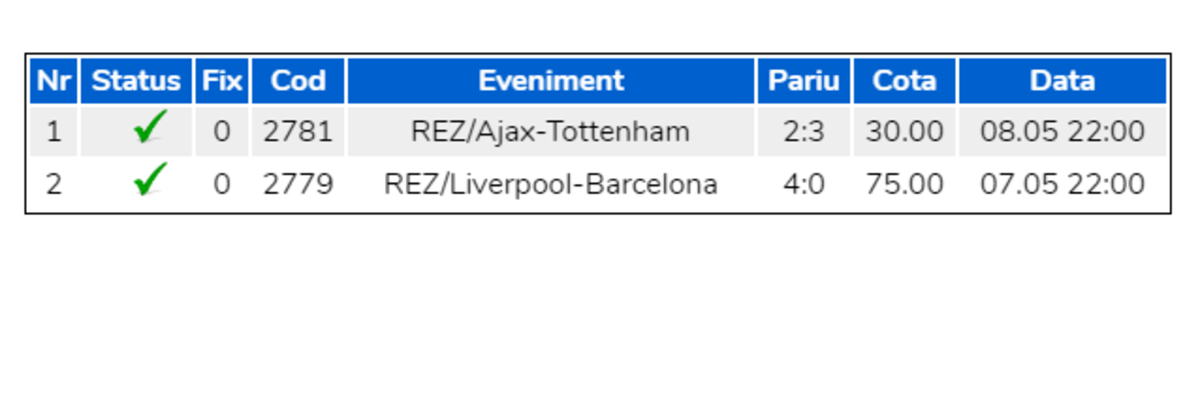Click the 30.00 odds cell
This screenshot has width=1200, height=414.
point(904,132)
